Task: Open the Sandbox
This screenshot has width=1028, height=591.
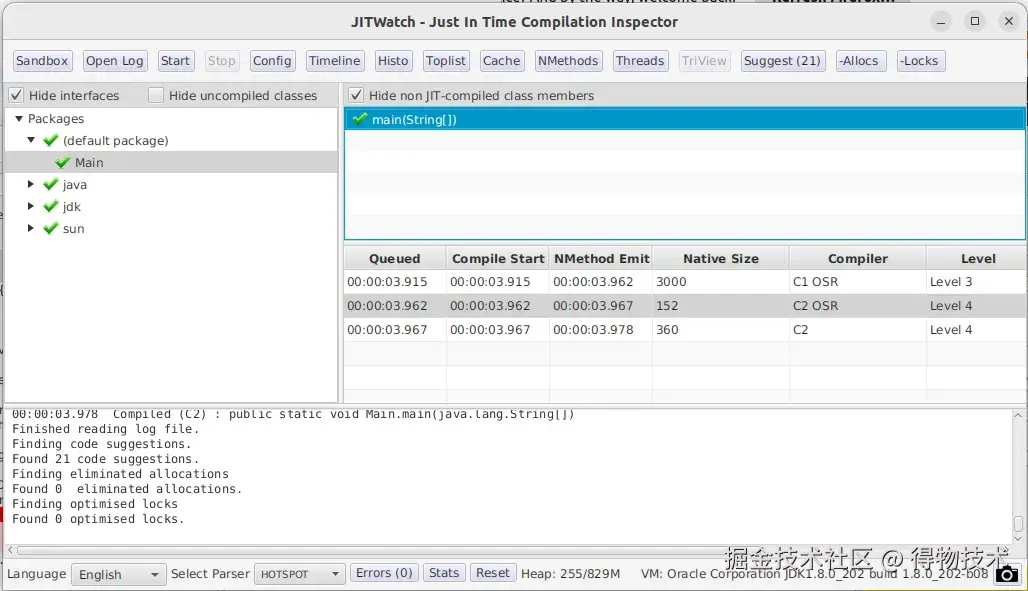Action: pyautogui.click(x=42, y=61)
